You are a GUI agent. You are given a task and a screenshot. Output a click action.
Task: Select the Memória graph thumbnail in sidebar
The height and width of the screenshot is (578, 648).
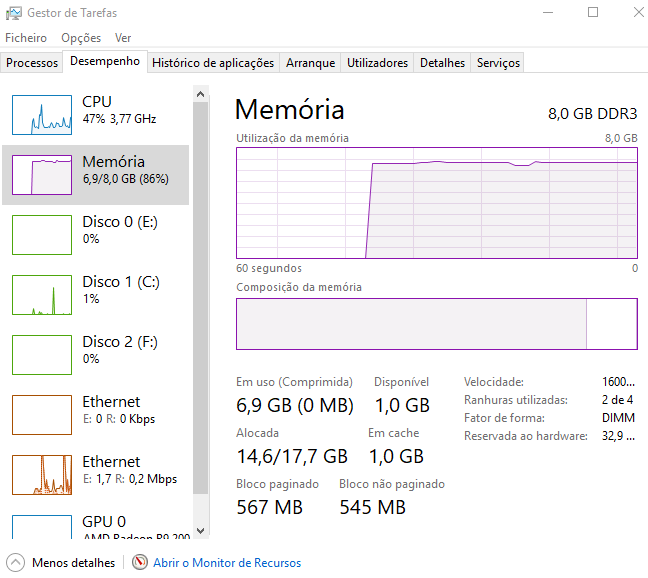(x=42, y=175)
